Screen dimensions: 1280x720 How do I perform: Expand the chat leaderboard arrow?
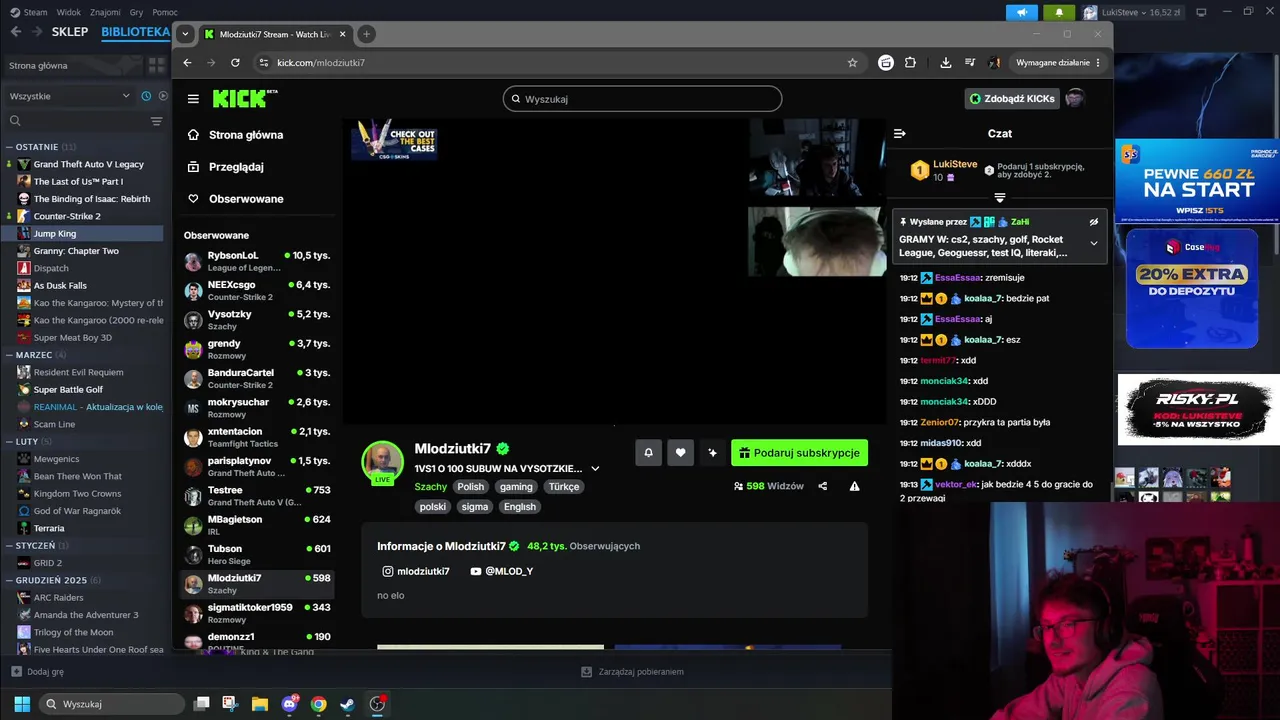(999, 198)
